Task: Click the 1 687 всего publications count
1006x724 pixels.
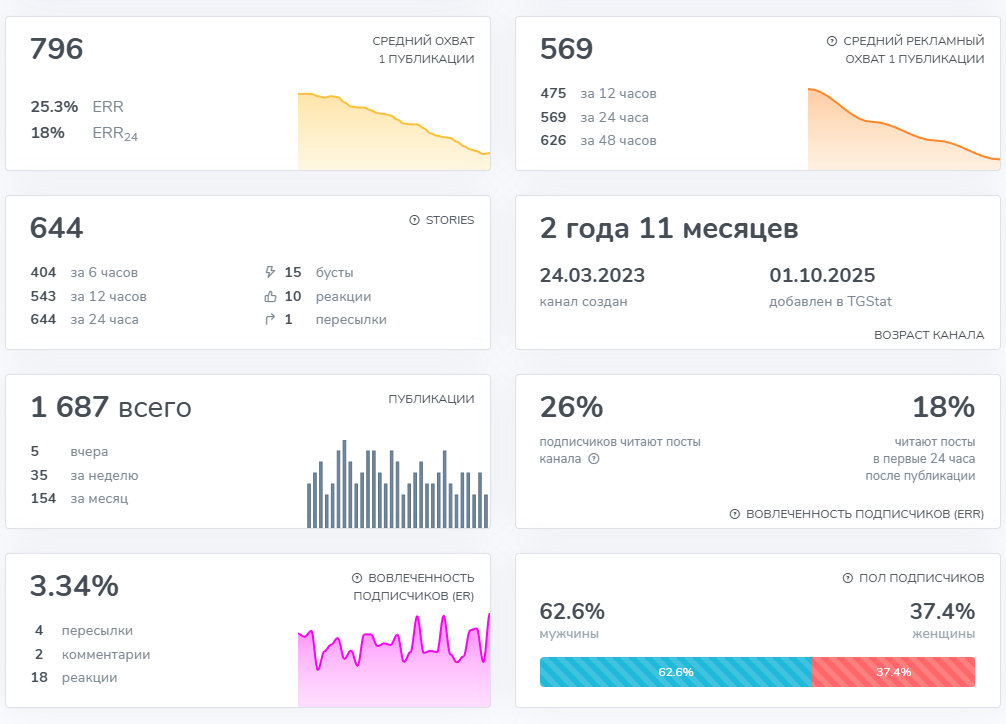Action: coord(111,407)
